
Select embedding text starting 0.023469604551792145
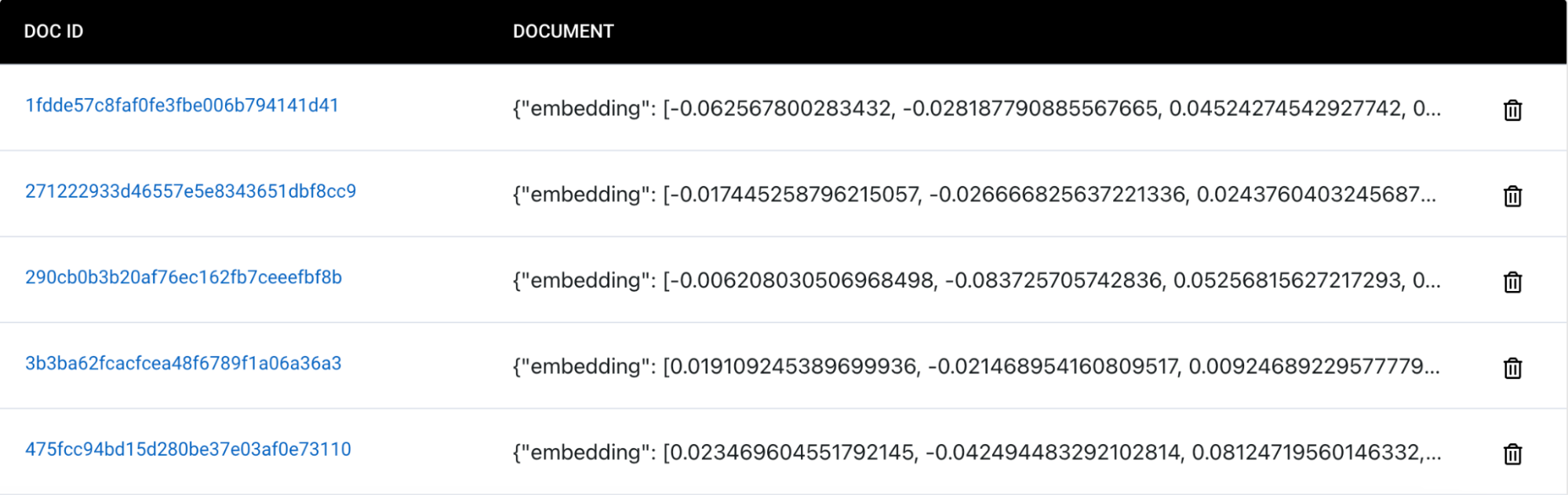(x=977, y=453)
